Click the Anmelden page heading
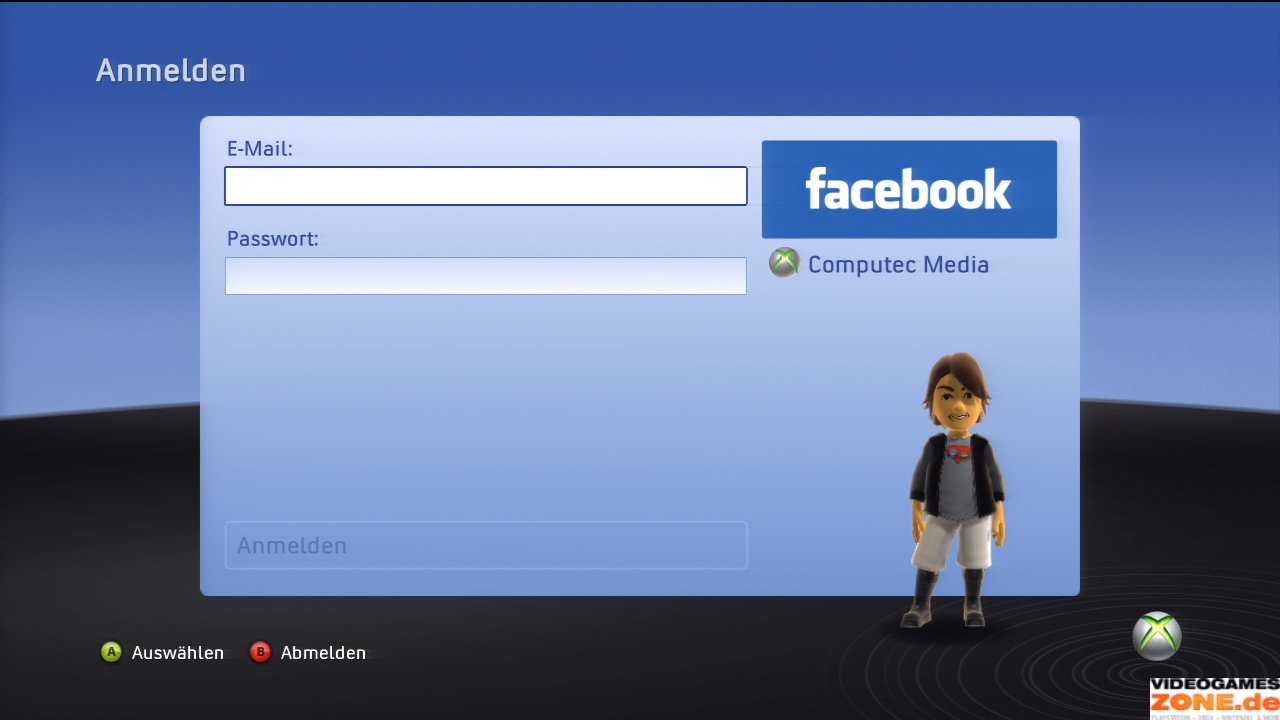Viewport: 1280px width, 720px height. pyautogui.click(x=171, y=71)
